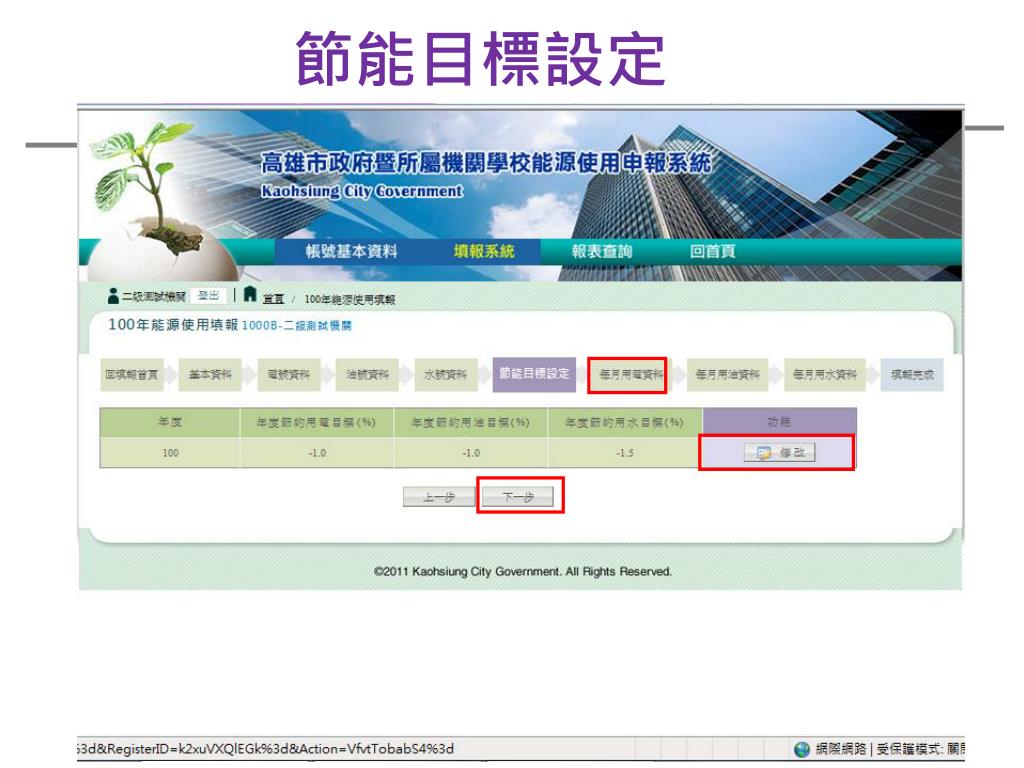The height and width of the screenshot is (768, 1024).
Task: Click the user account icon
Action: [x=114, y=296]
